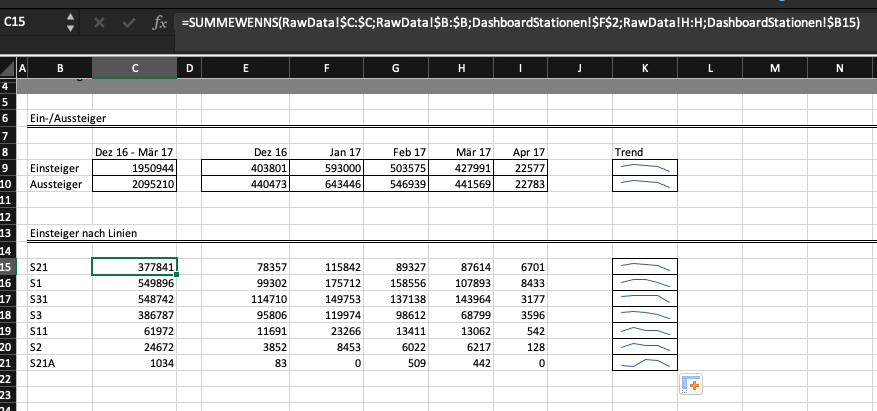Select row 9 header
Viewport: 877px width, 411px height.
click(8, 168)
